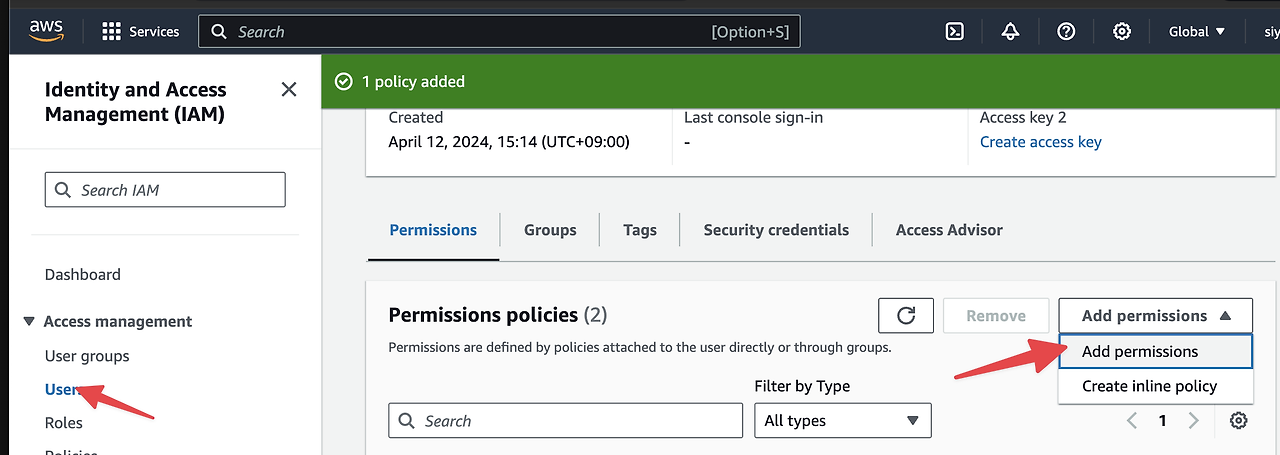The image size is (1280, 455).
Task: Open table preferences gear icon
Action: tap(1238, 421)
